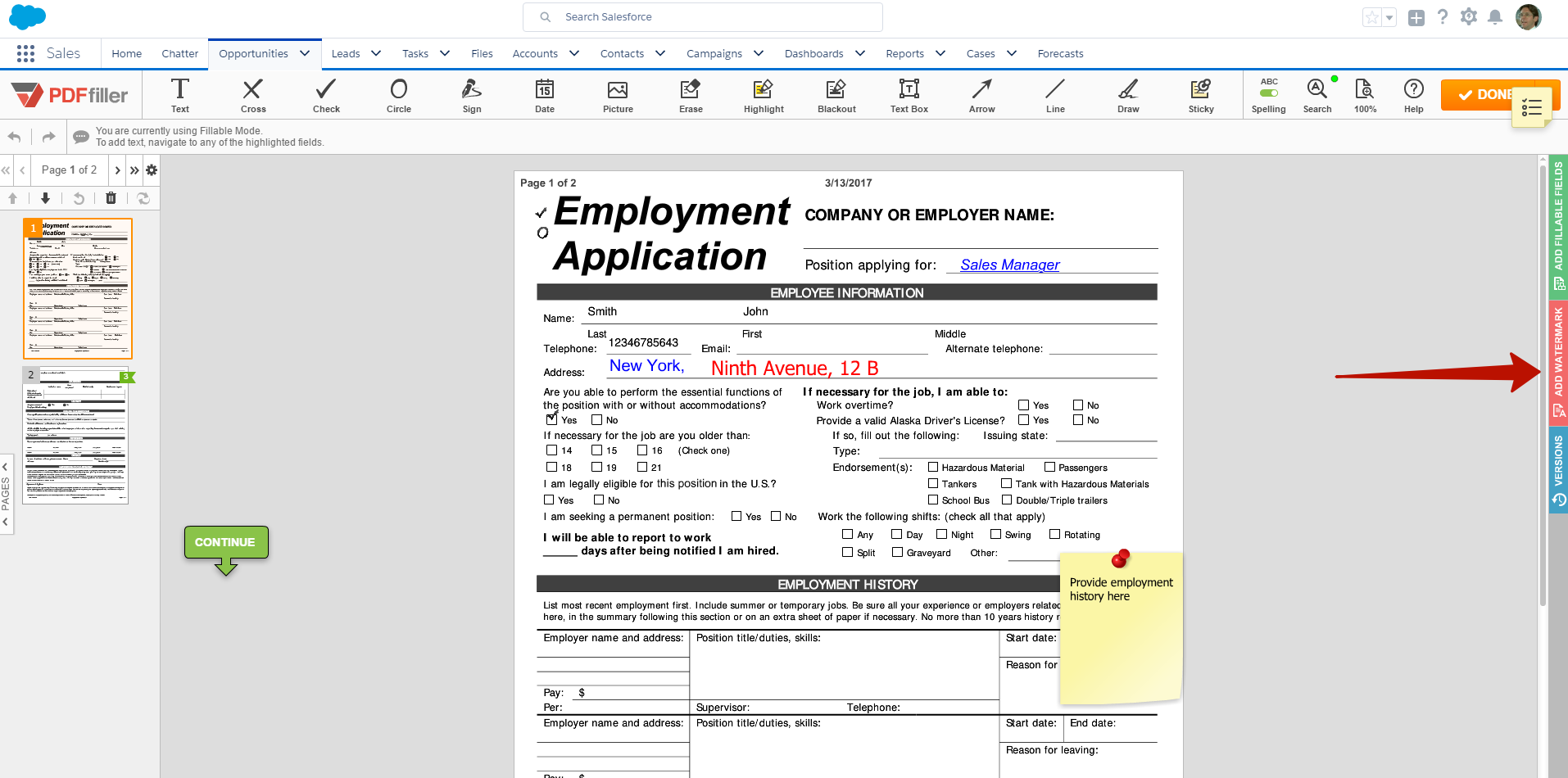Expand the Reports tab dropdown

(x=940, y=53)
